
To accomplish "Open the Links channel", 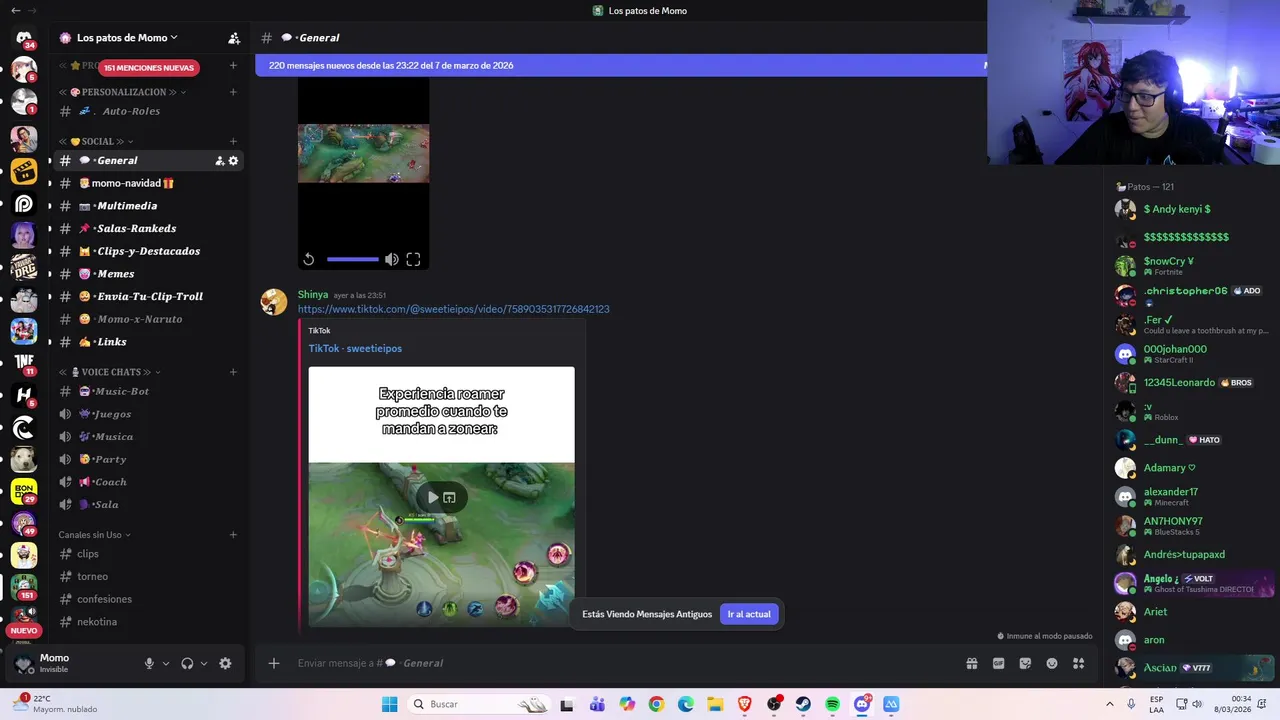I will (x=148, y=342).
